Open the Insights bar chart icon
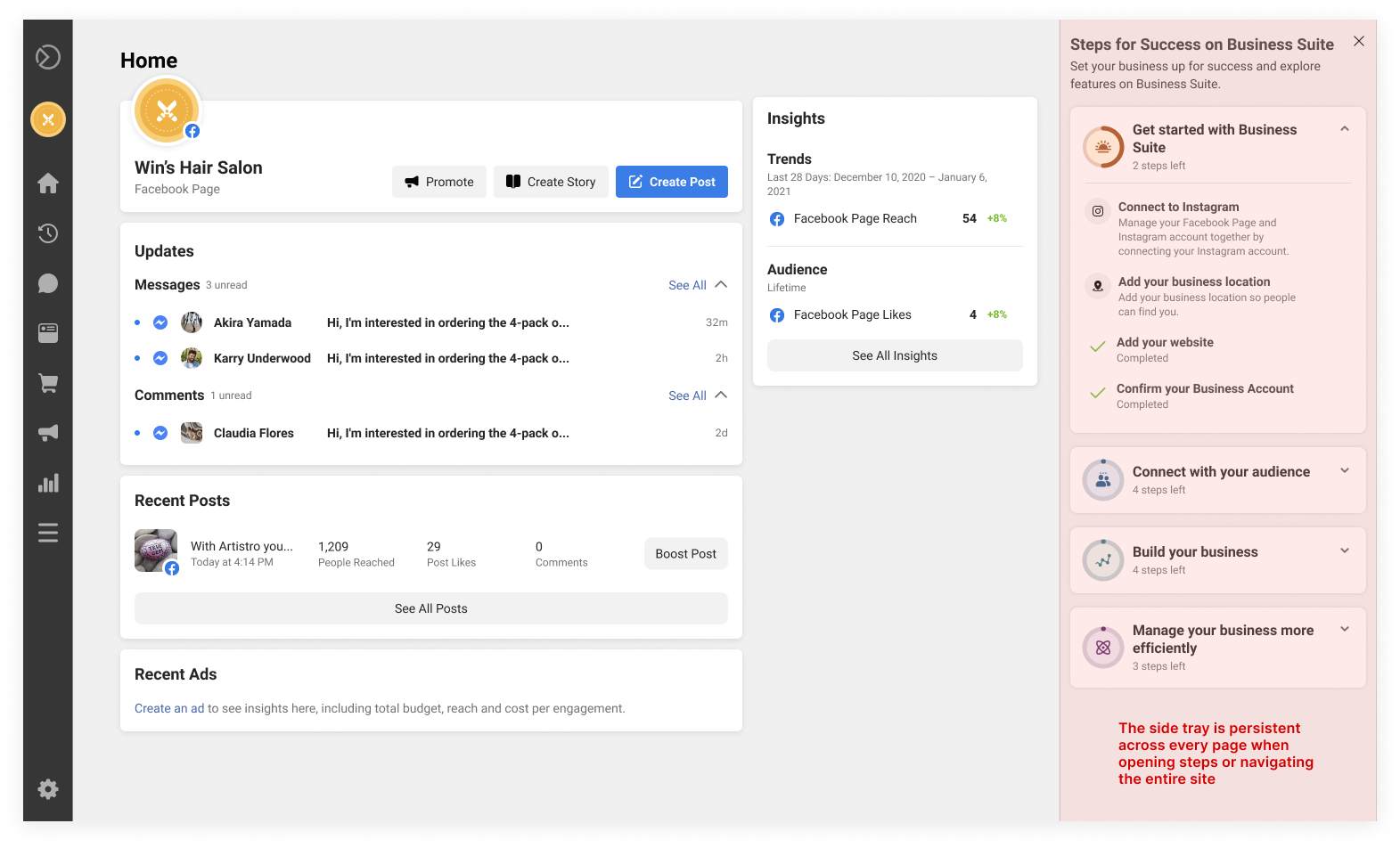1400x848 pixels. (x=48, y=483)
